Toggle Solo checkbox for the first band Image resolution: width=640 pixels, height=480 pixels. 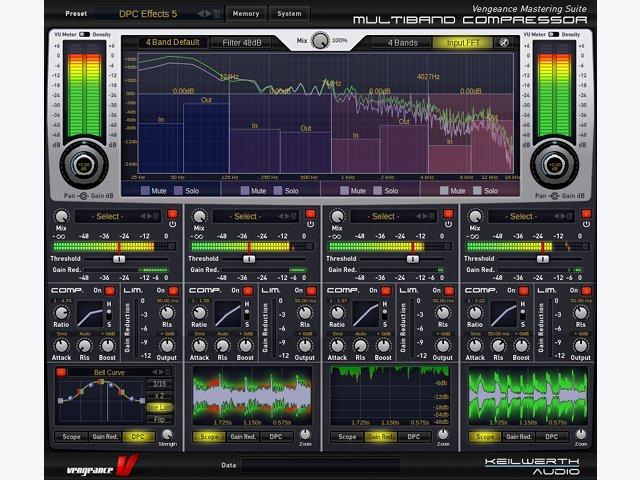pyautogui.click(x=178, y=191)
